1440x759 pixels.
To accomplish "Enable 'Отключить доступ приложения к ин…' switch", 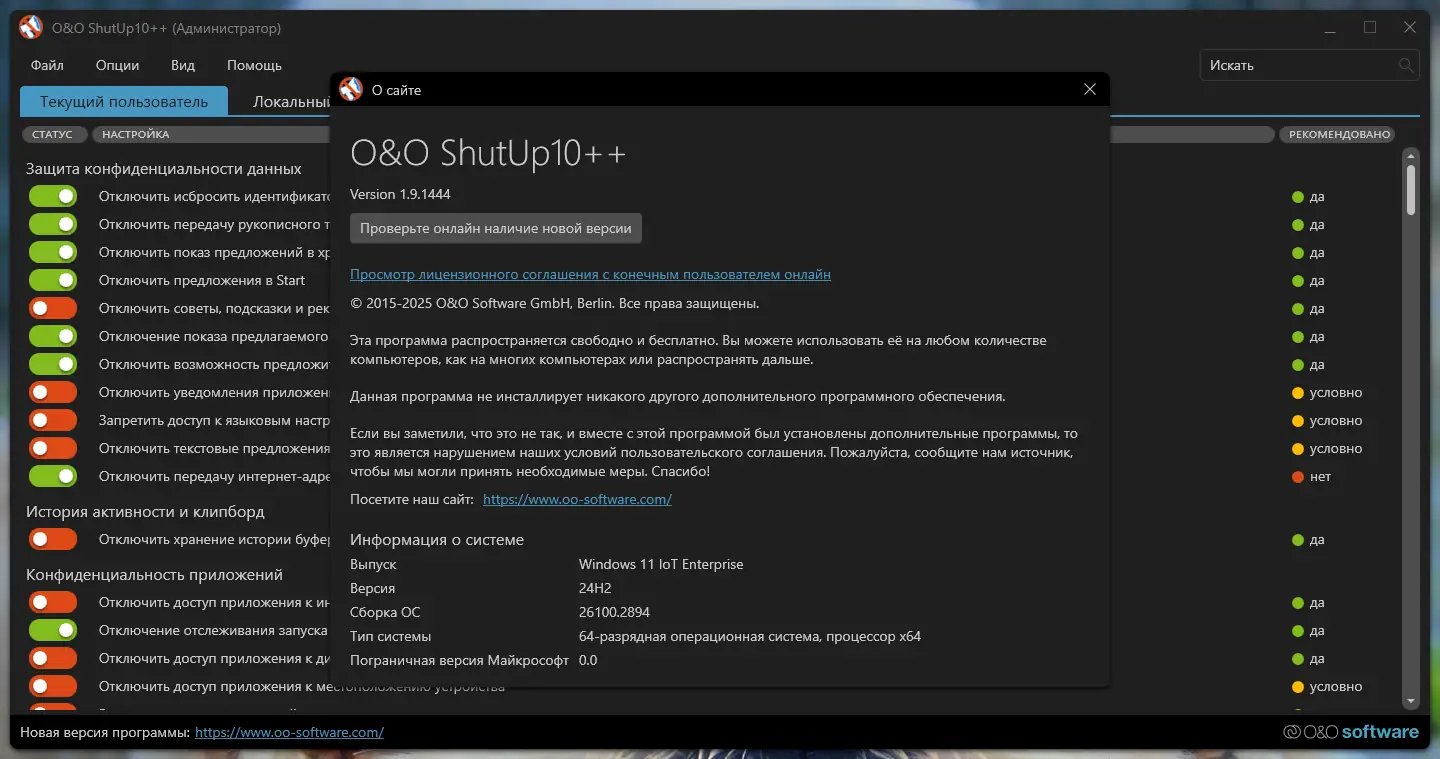I will coord(53,603).
